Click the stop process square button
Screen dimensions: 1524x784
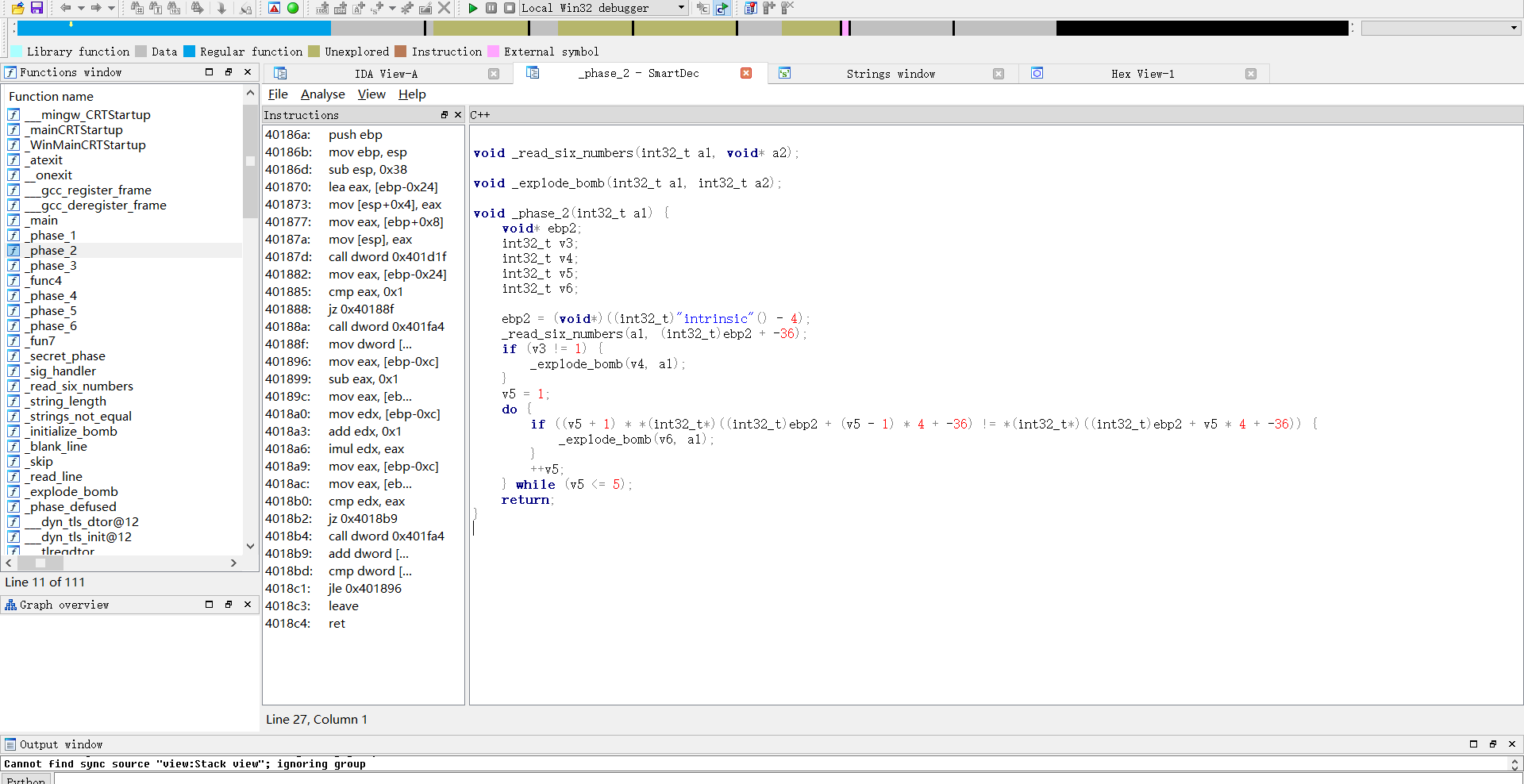pos(510,8)
